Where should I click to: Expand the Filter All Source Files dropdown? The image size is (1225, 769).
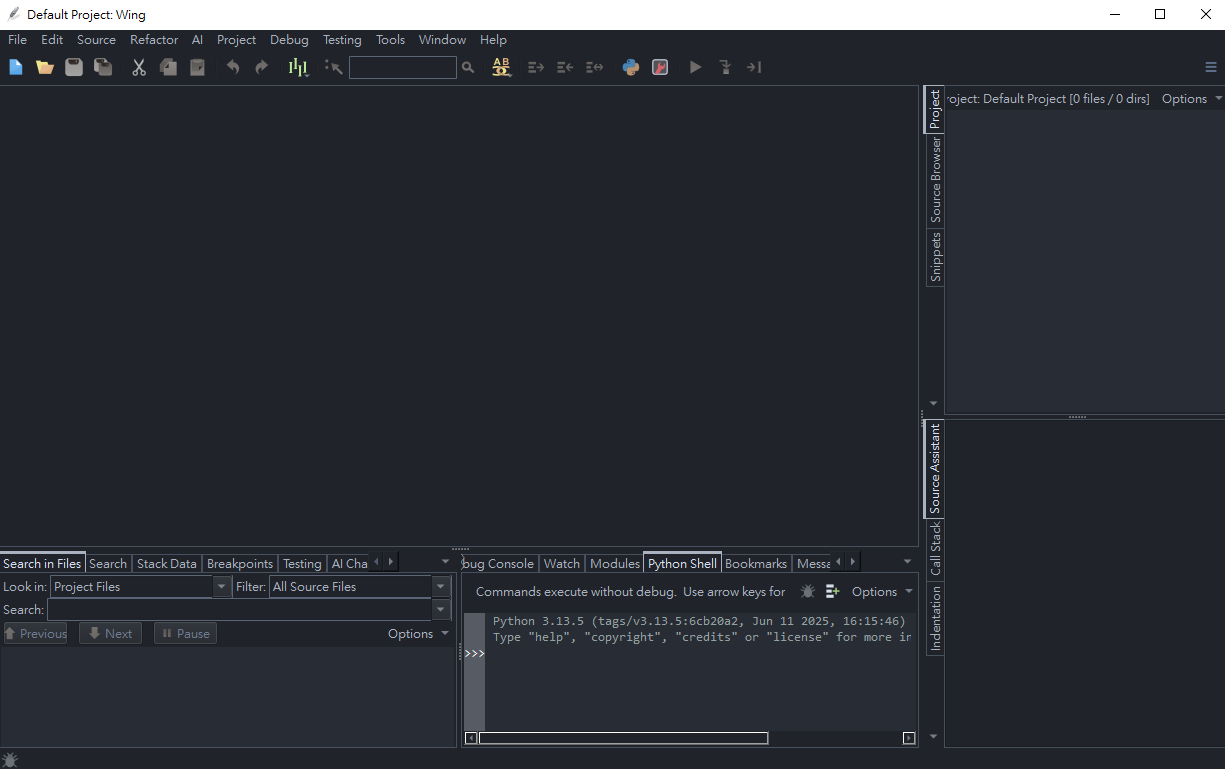(x=441, y=587)
